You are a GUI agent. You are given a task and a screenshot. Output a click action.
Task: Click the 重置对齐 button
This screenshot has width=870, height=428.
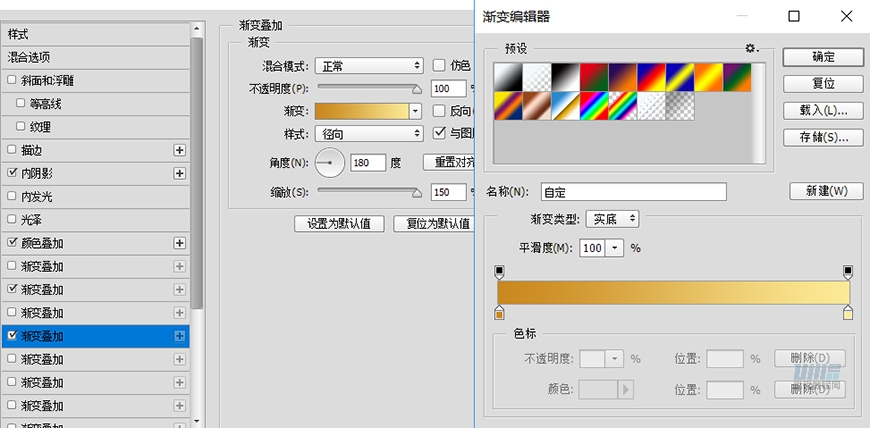(448, 163)
